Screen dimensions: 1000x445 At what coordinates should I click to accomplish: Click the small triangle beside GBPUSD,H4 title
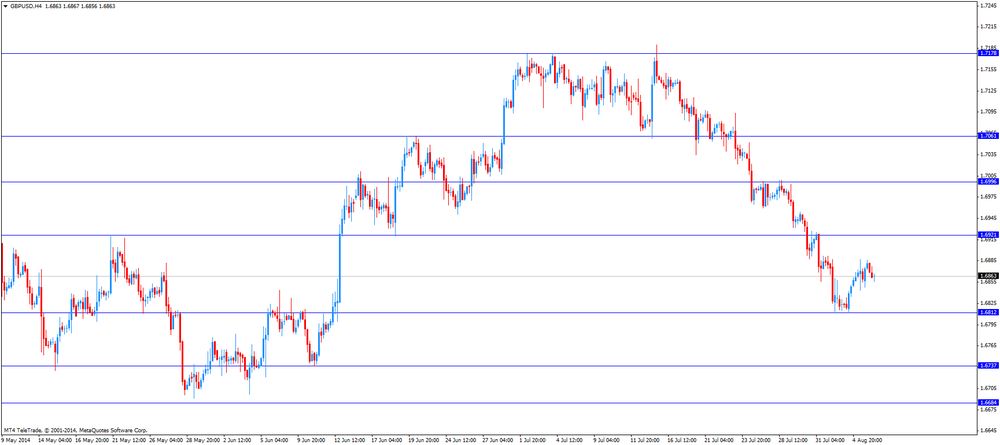click(x=5, y=5)
